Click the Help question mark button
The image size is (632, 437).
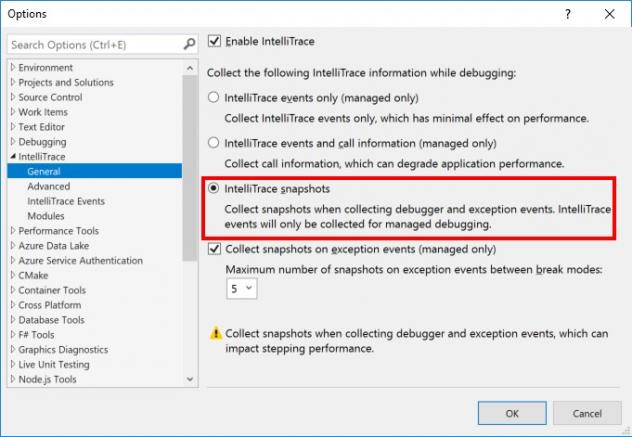568,14
